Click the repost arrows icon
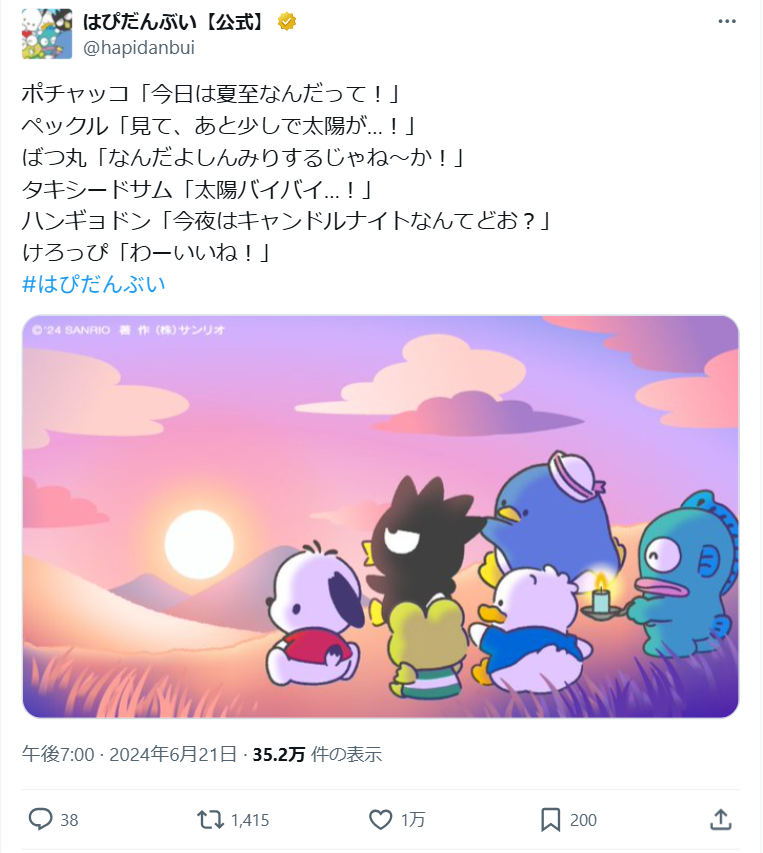The height and width of the screenshot is (853, 763). pyautogui.click(x=210, y=819)
